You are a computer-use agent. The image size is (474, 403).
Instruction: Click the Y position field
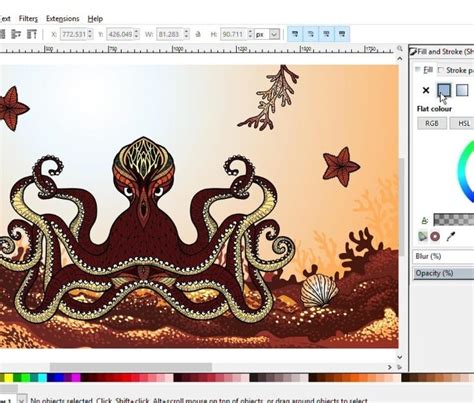(x=120, y=34)
